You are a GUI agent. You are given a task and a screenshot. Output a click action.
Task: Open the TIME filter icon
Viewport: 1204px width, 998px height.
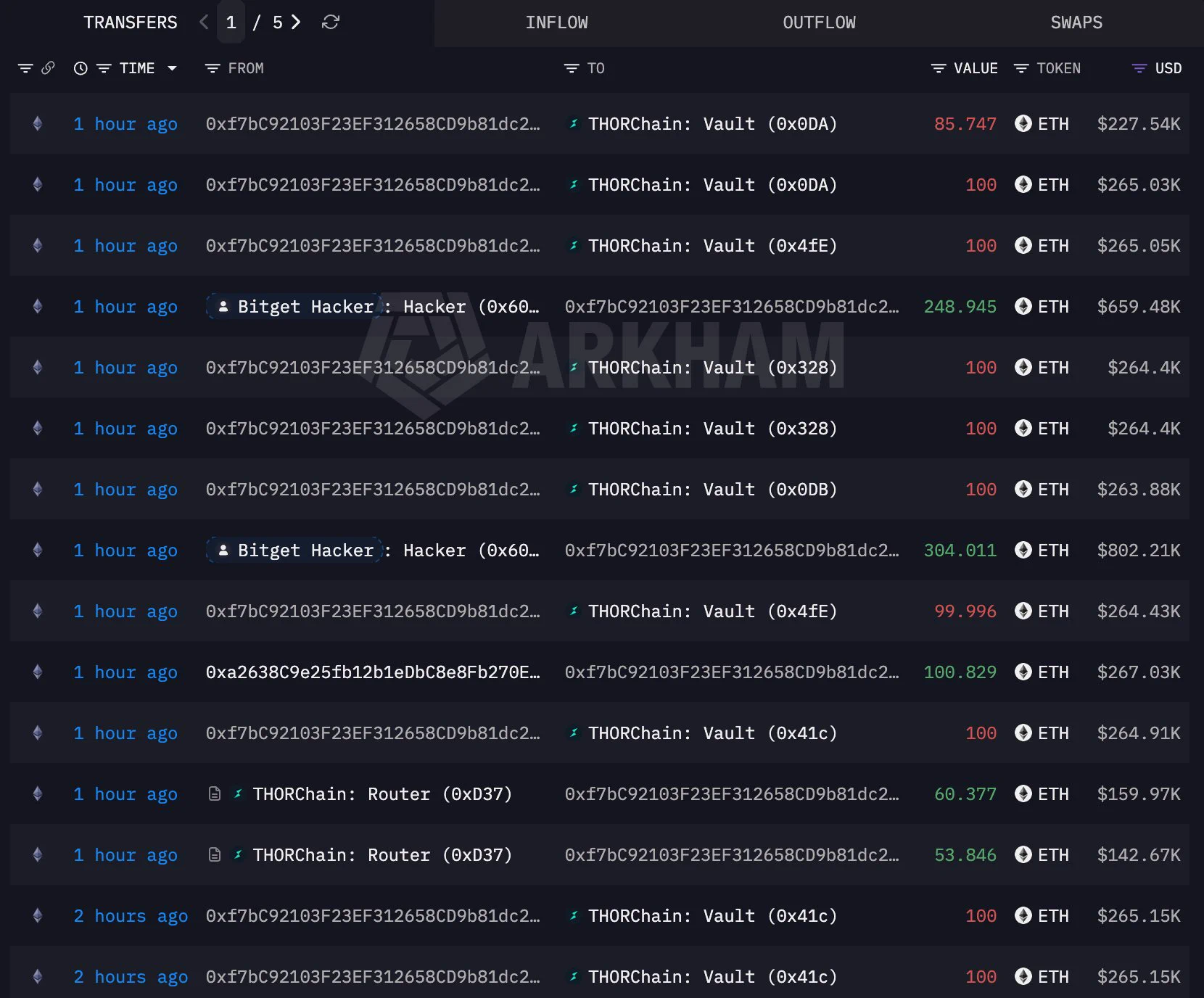click(104, 68)
